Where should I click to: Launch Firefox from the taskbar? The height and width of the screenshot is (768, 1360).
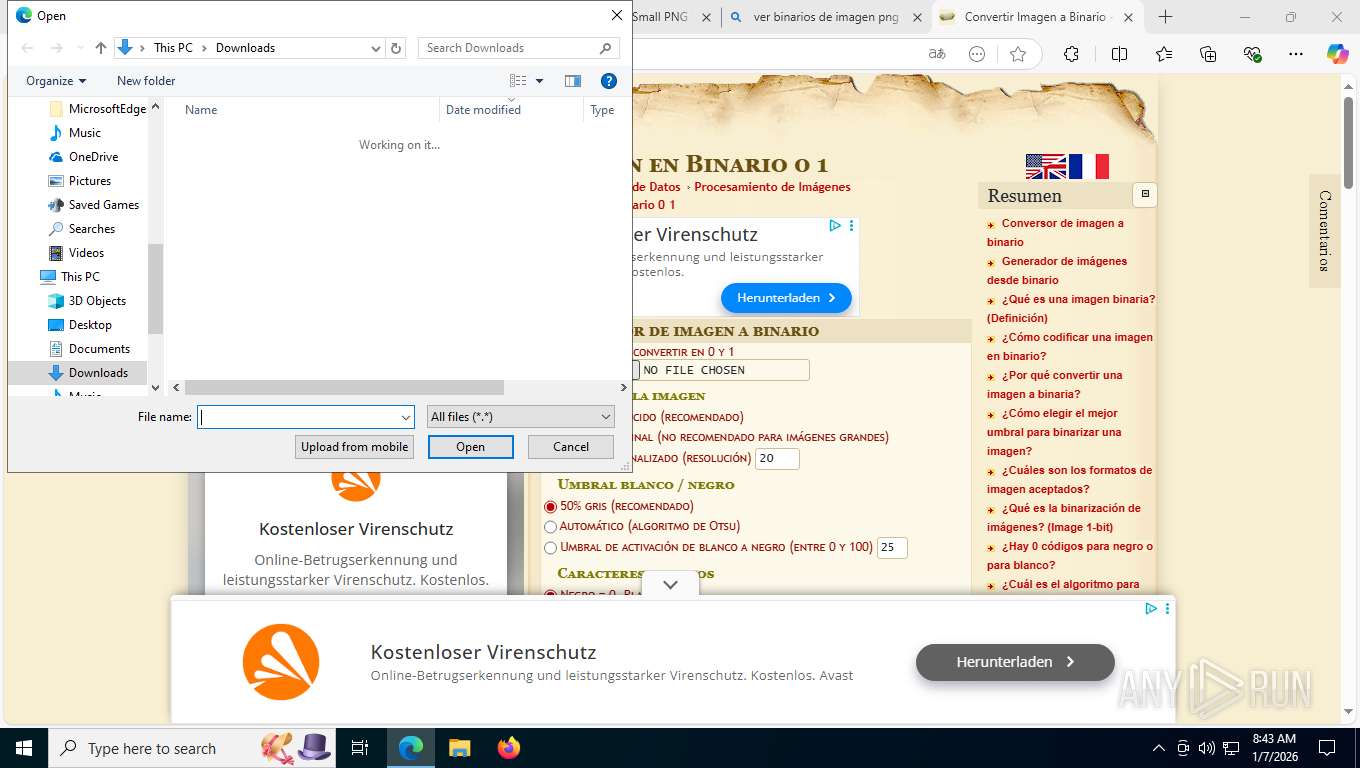(x=509, y=748)
